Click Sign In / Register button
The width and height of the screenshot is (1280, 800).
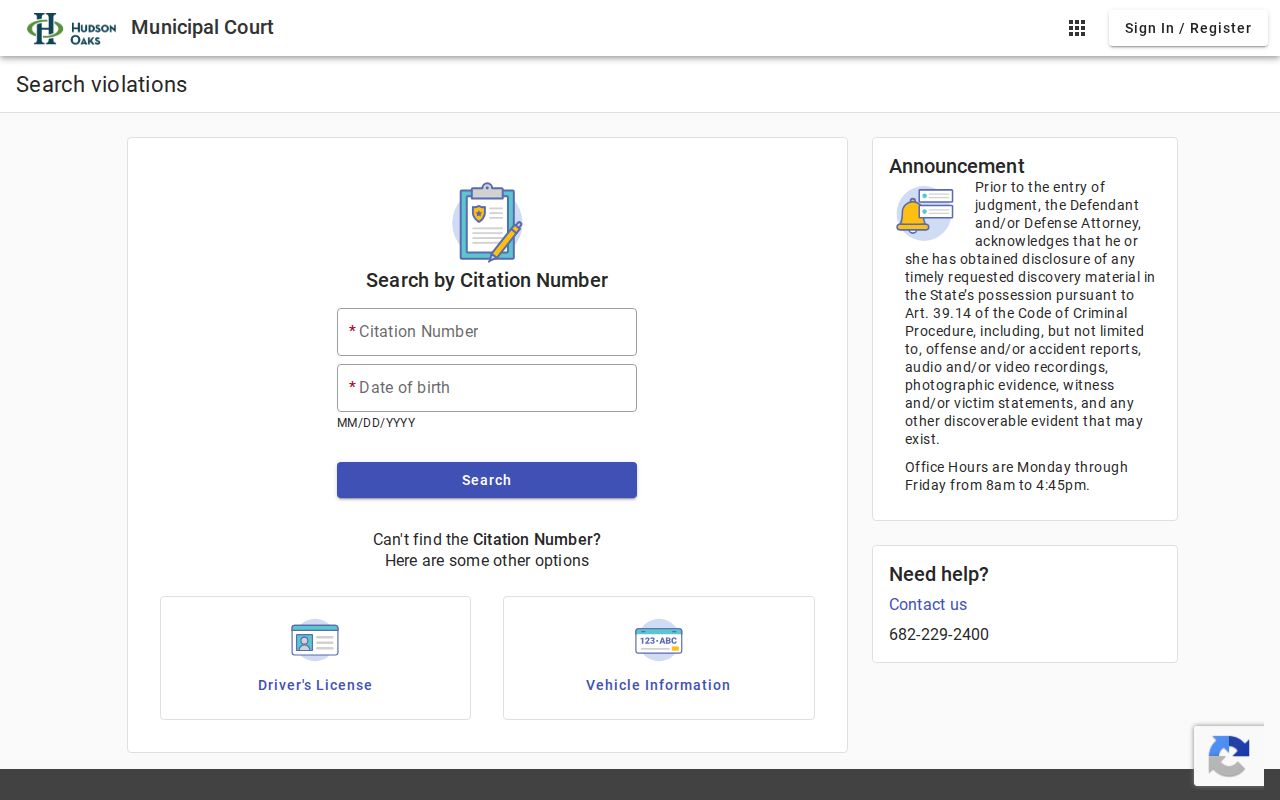click(x=1188, y=28)
